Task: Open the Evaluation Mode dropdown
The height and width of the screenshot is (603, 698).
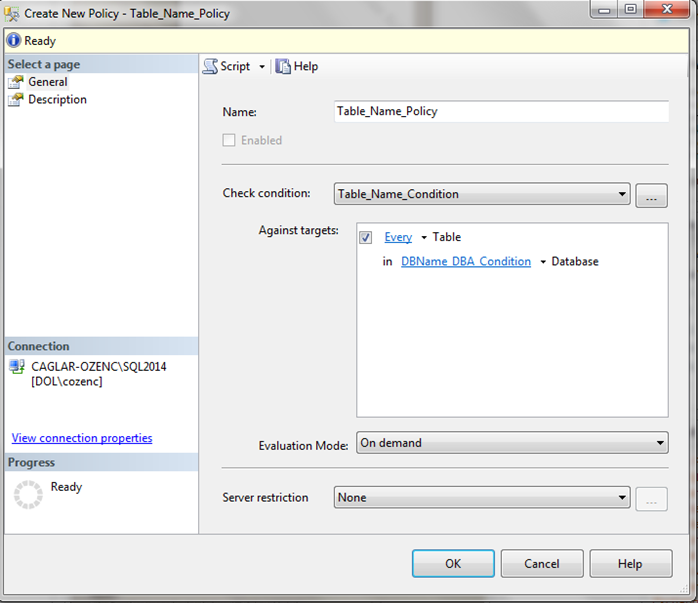Action: (x=659, y=442)
